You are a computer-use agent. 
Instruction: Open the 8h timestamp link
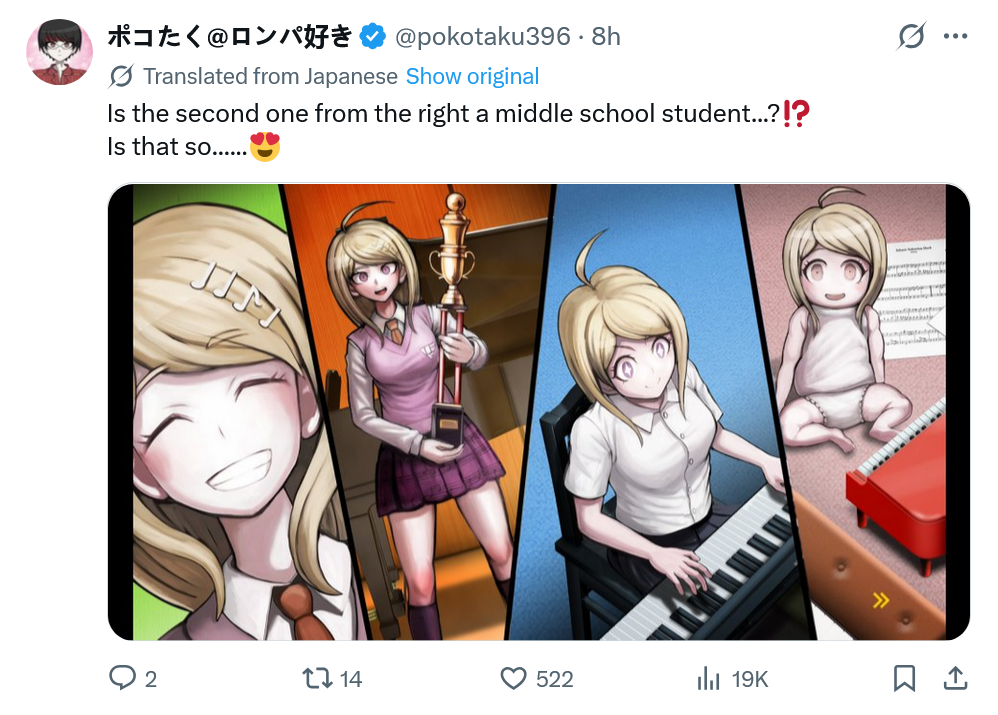[x=606, y=36]
